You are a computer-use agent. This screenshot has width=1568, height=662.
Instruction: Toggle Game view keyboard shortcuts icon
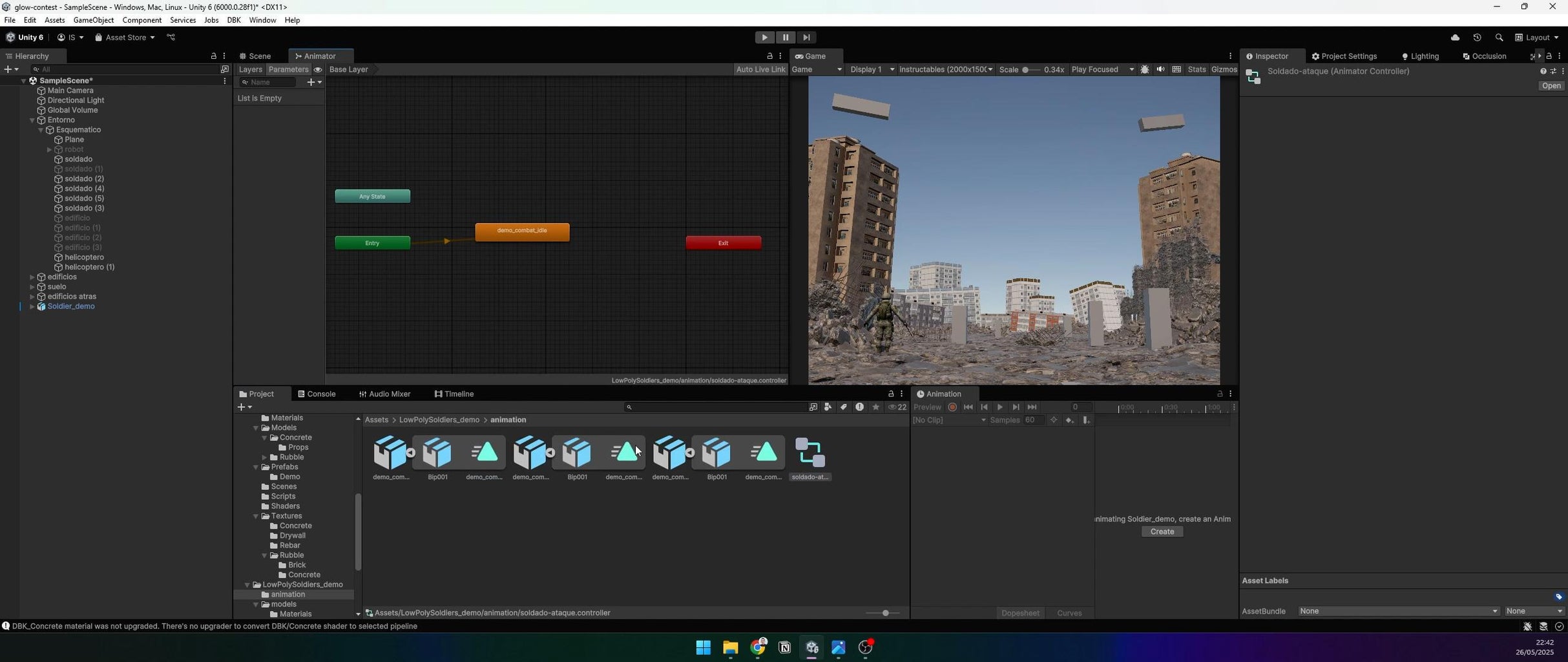(1176, 69)
